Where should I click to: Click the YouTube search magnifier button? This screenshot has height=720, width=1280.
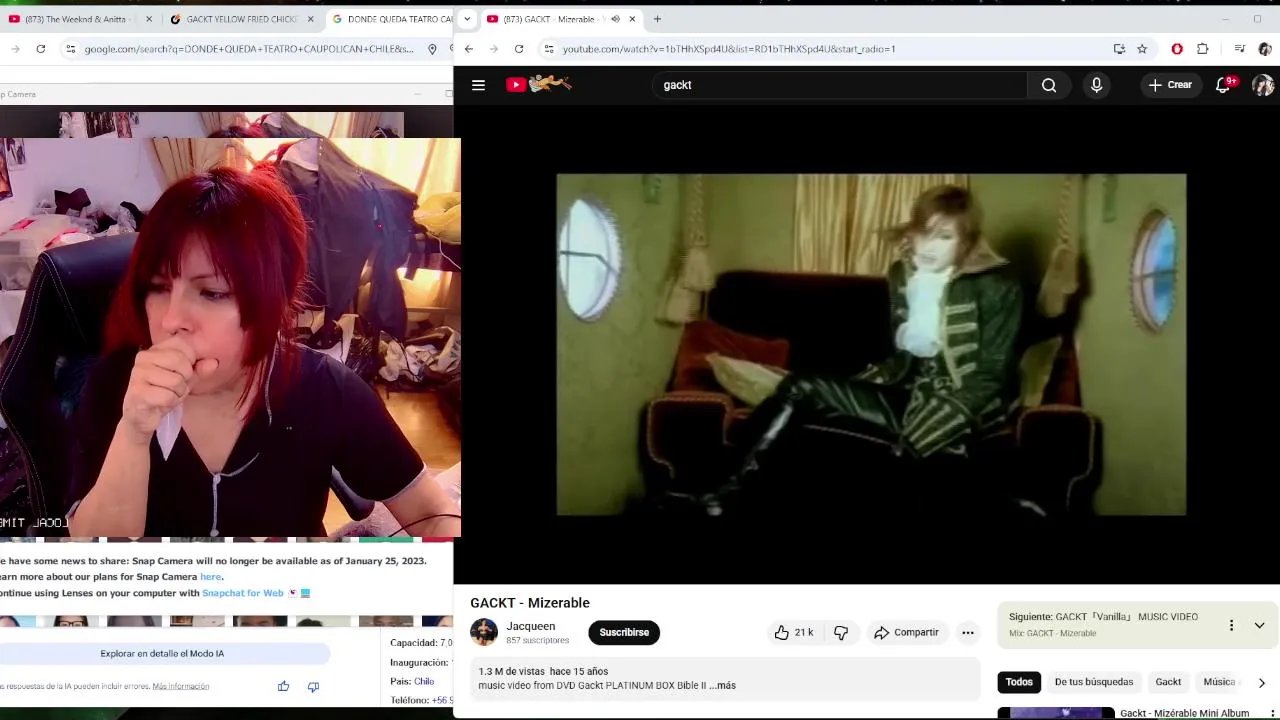(1049, 85)
